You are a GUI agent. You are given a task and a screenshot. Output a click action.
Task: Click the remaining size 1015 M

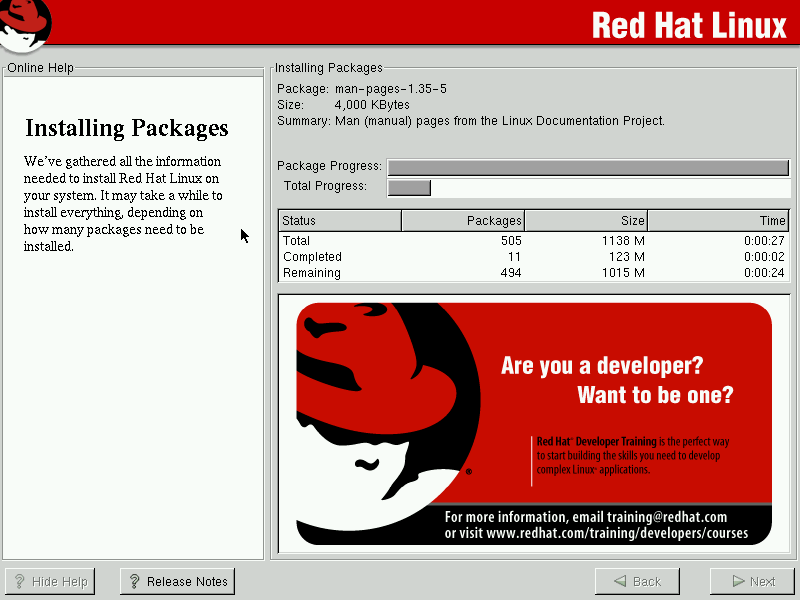coord(623,273)
